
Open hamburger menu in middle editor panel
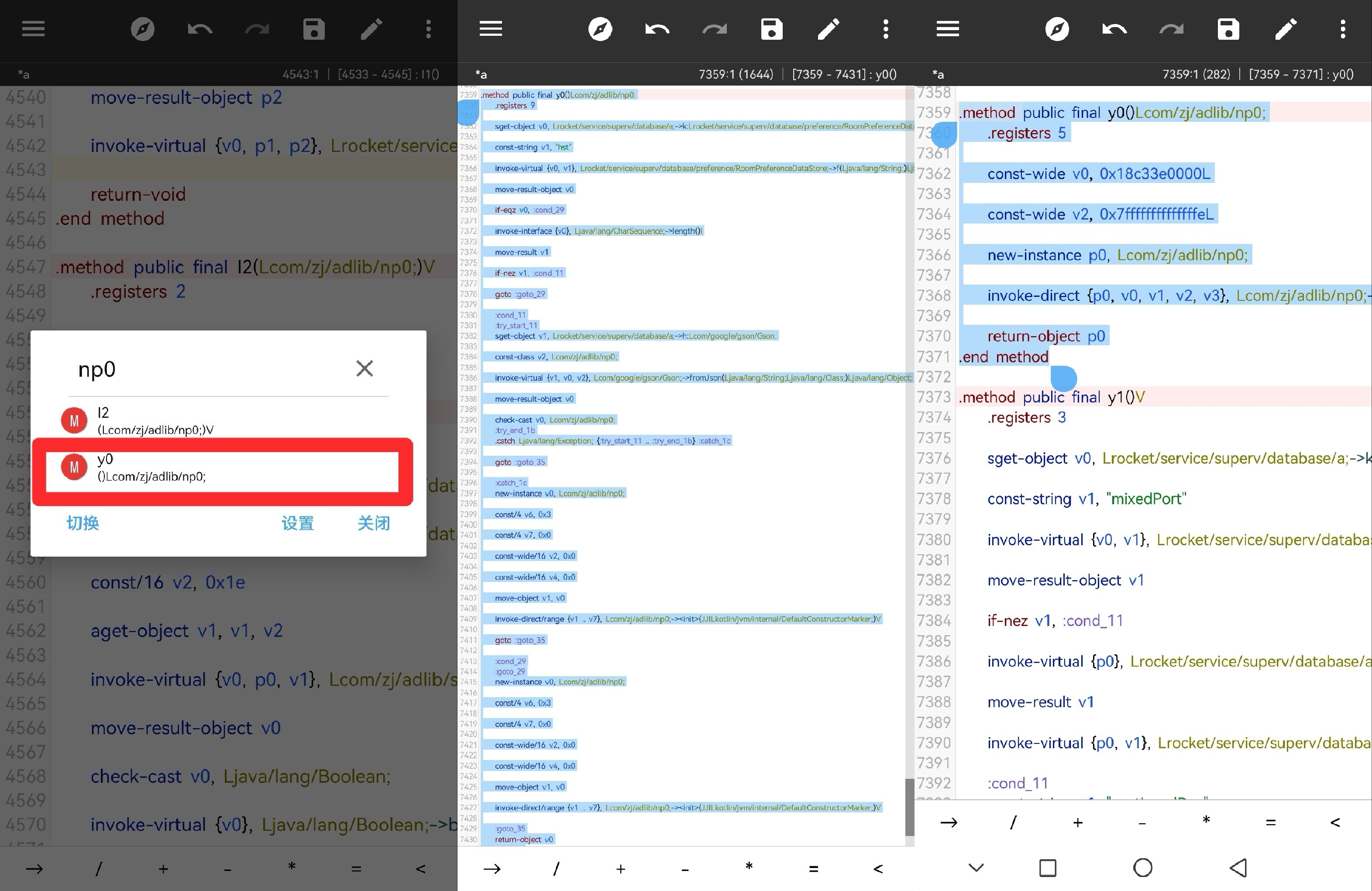click(491, 29)
